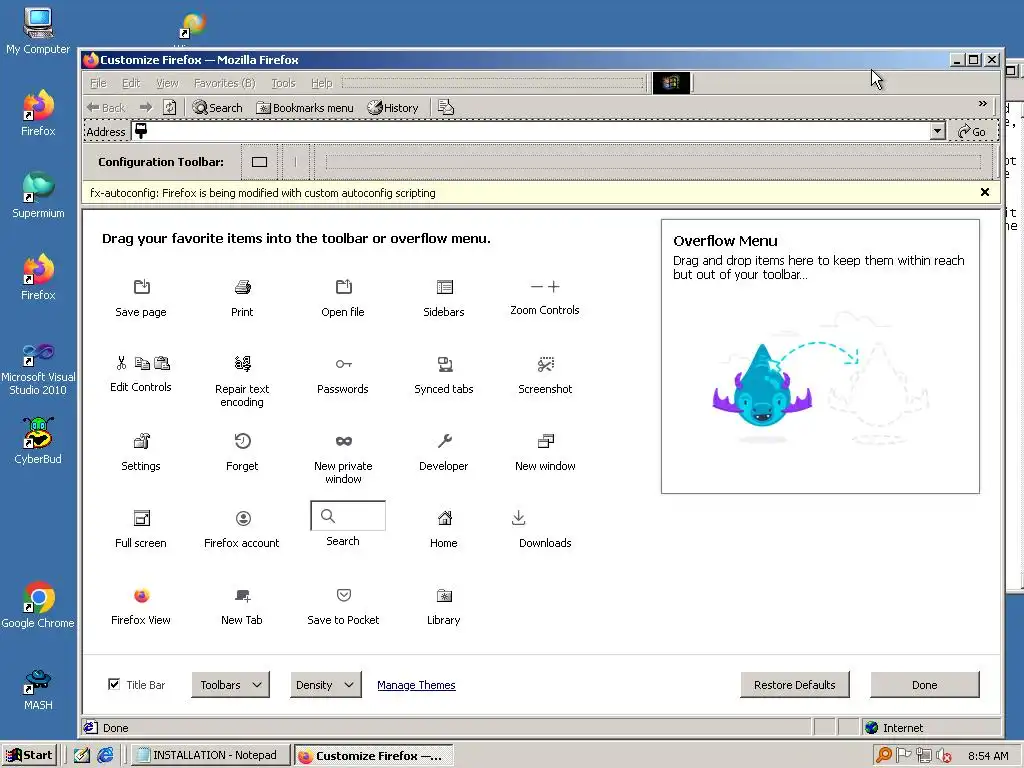
Task: Select the Forget icon
Action: click(x=242, y=441)
